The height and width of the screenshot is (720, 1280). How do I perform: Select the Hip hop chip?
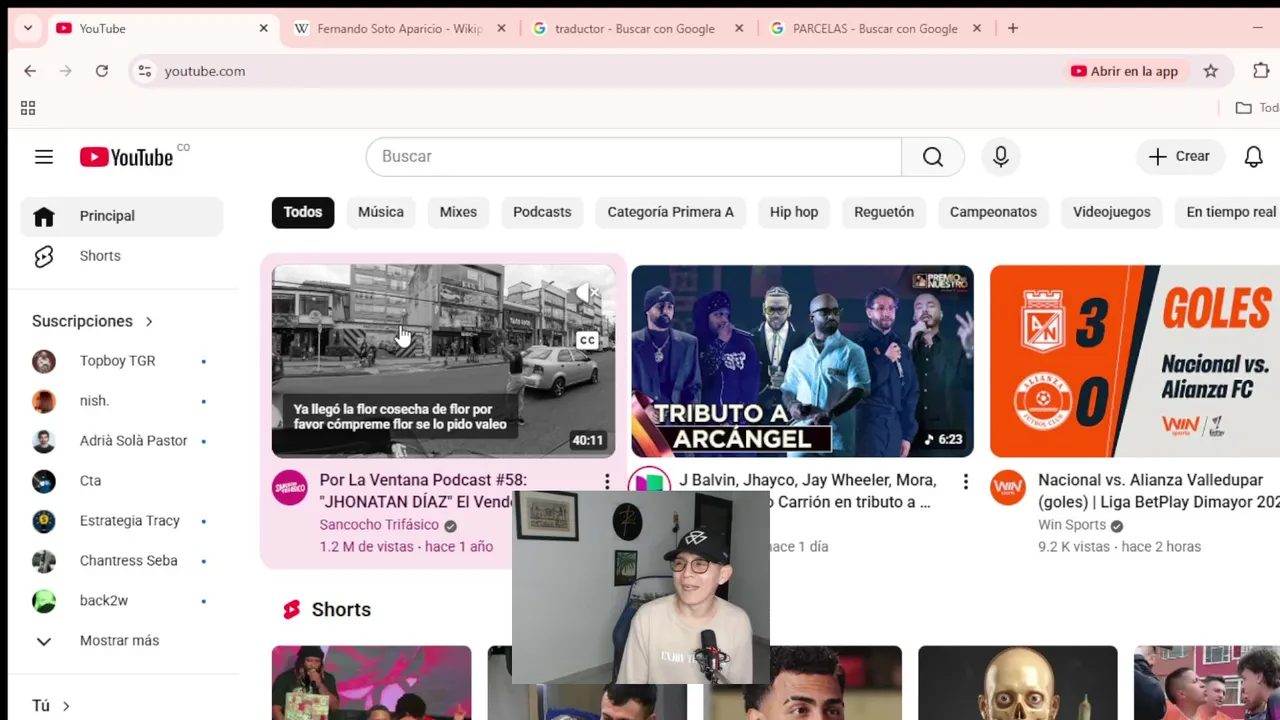click(794, 212)
